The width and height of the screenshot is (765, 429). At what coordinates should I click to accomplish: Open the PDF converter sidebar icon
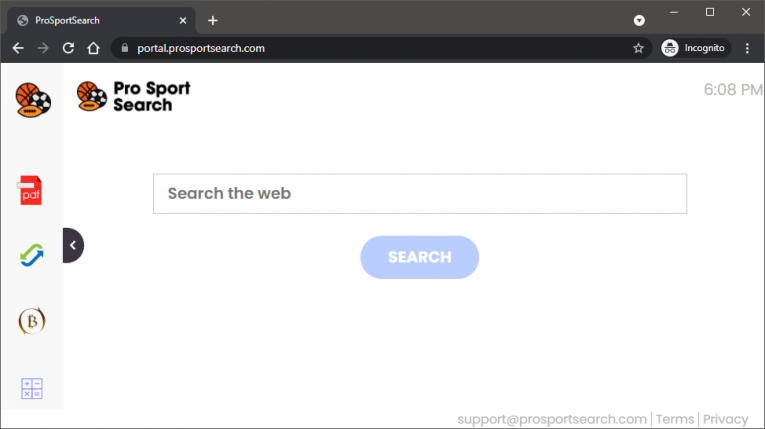tap(31, 190)
